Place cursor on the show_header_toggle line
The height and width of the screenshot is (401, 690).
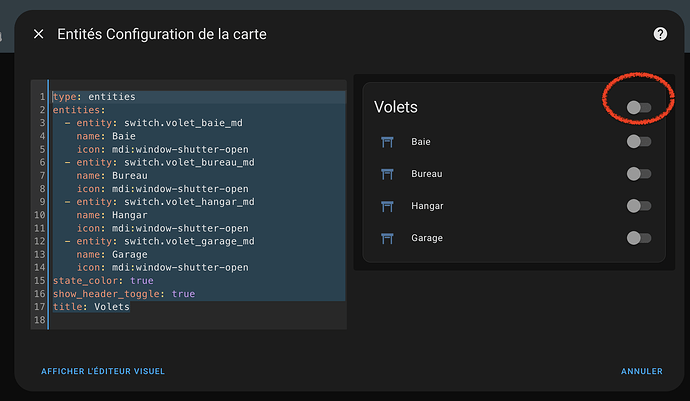[x=124, y=294]
